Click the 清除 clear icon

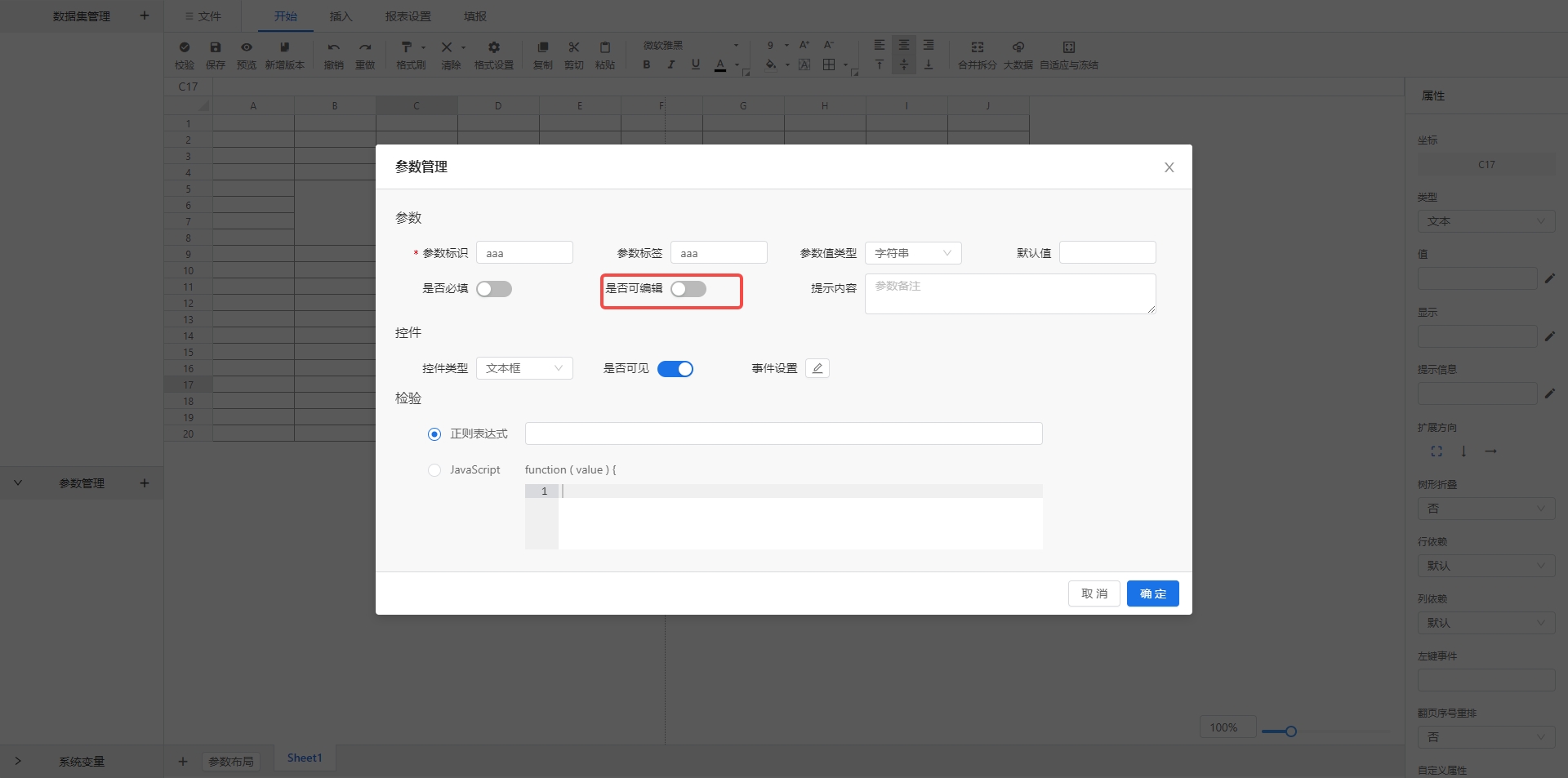click(x=447, y=47)
